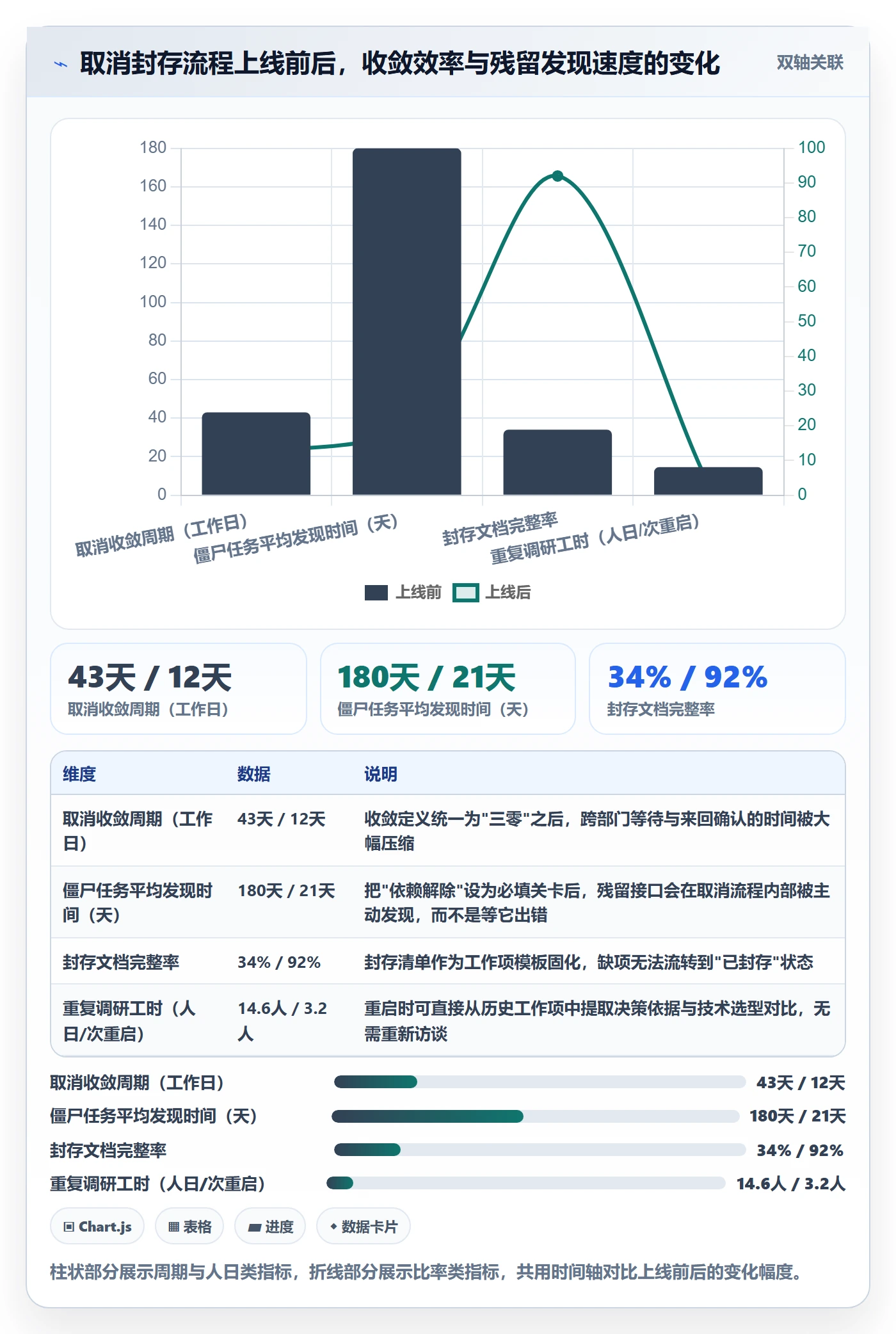Click the 重复调研工时 table row label
Image resolution: width=896 pixels, height=1334 pixels.
(x=129, y=1021)
